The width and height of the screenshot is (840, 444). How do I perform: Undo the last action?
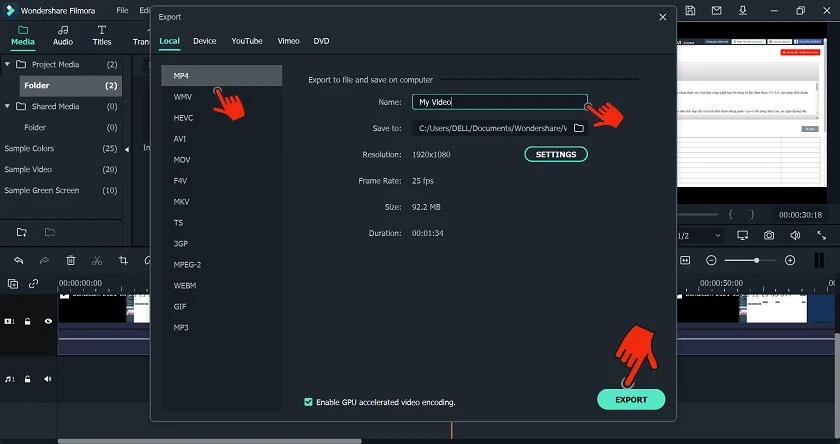point(18,260)
